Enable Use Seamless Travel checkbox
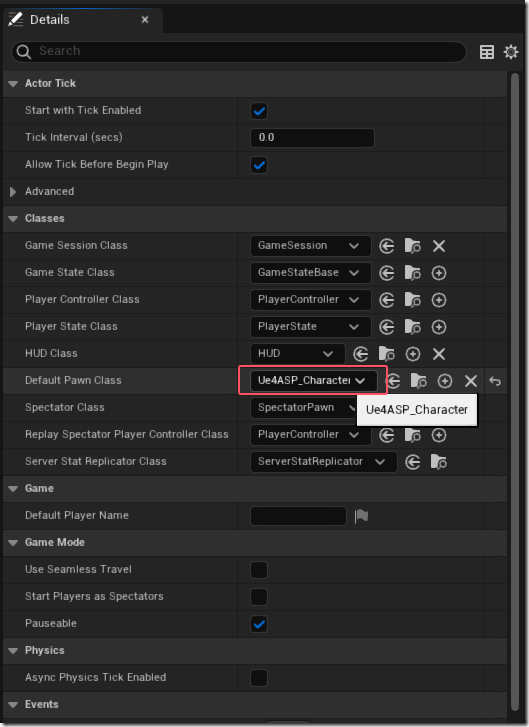Image resolution: width=529 pixels, height=727 pixels. click(x=259, y=570)
